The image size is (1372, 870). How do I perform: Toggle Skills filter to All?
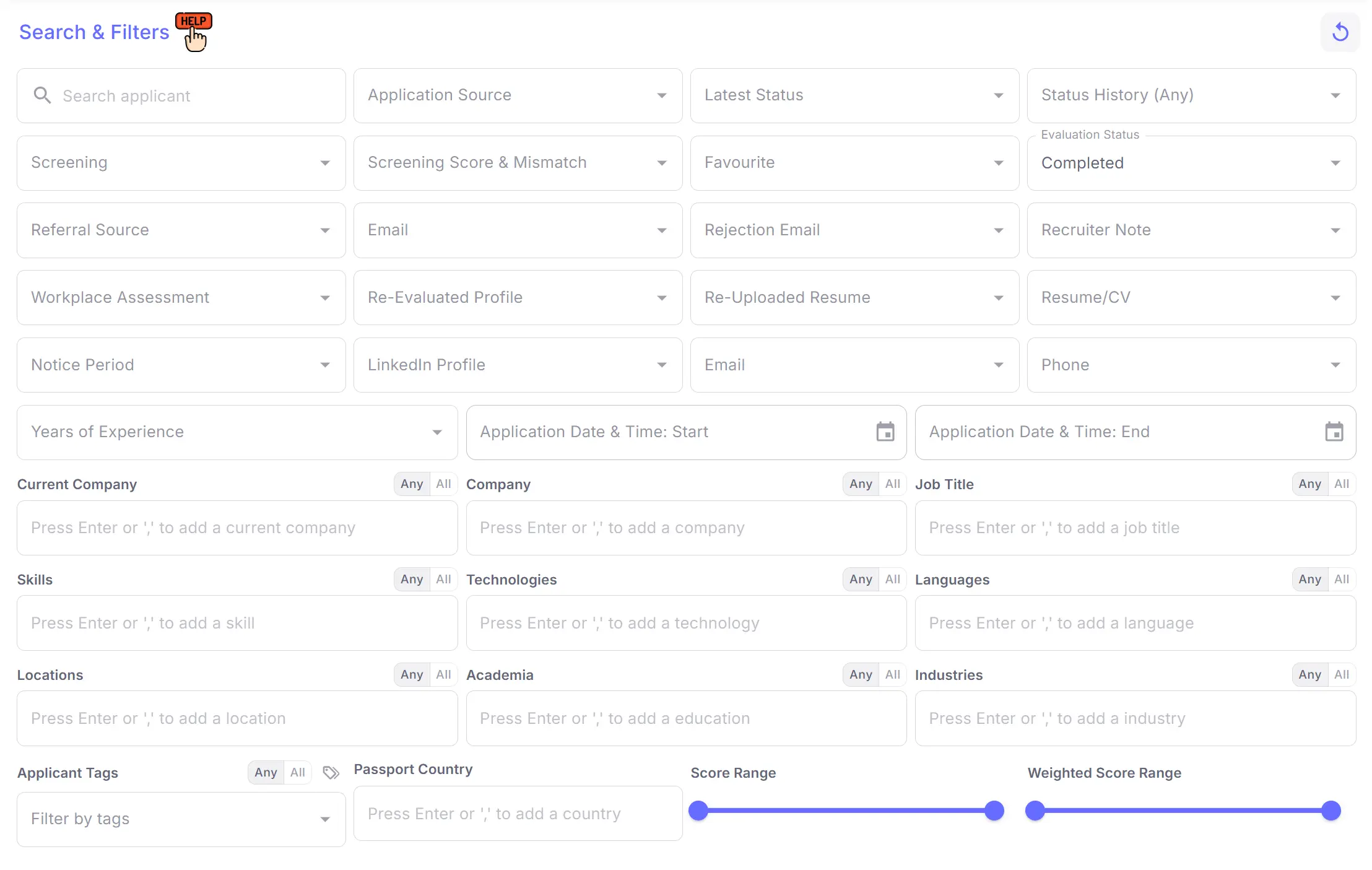(x=443, y=579)
